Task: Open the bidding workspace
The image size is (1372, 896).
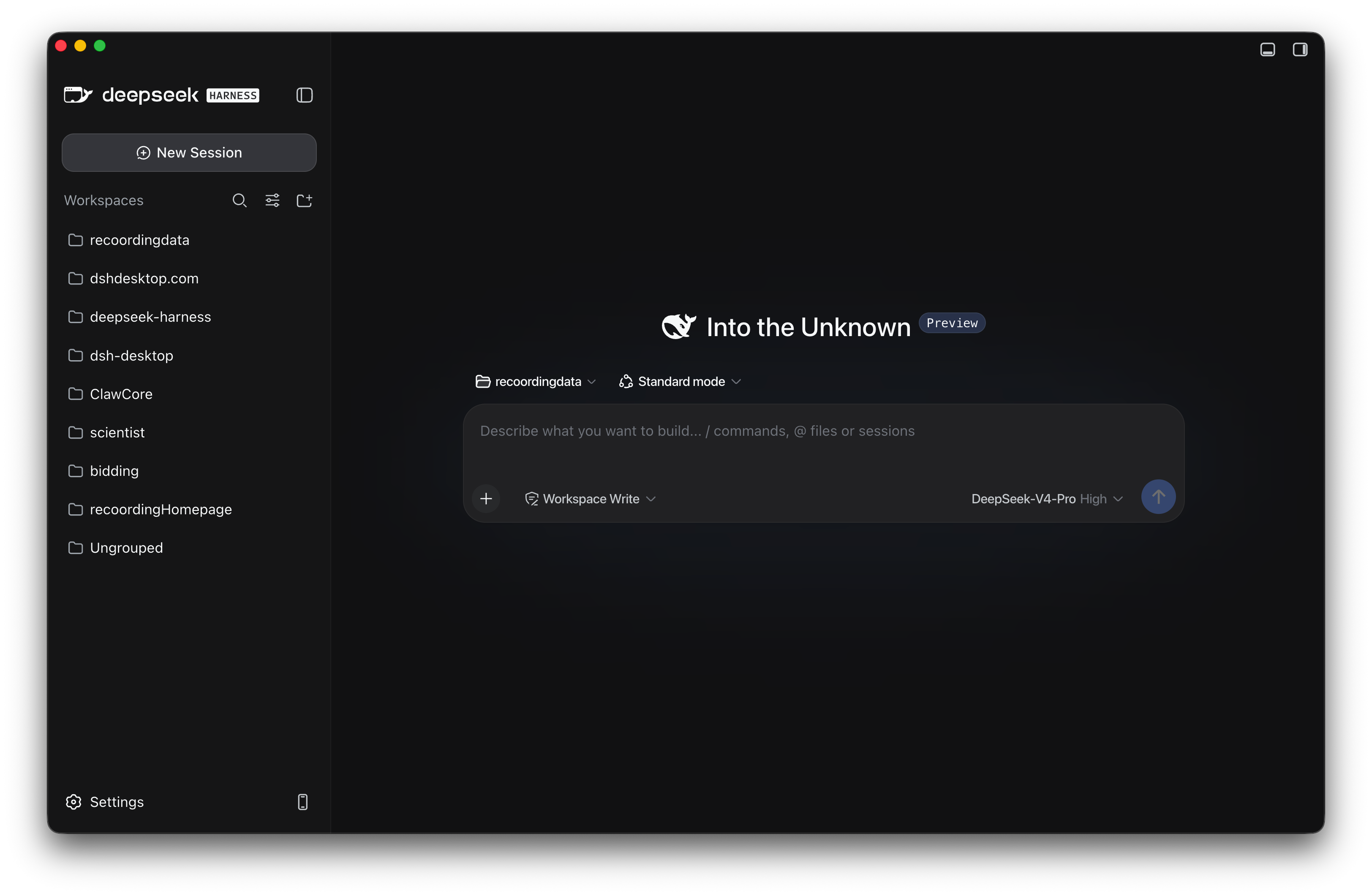Action: (189, 471)
